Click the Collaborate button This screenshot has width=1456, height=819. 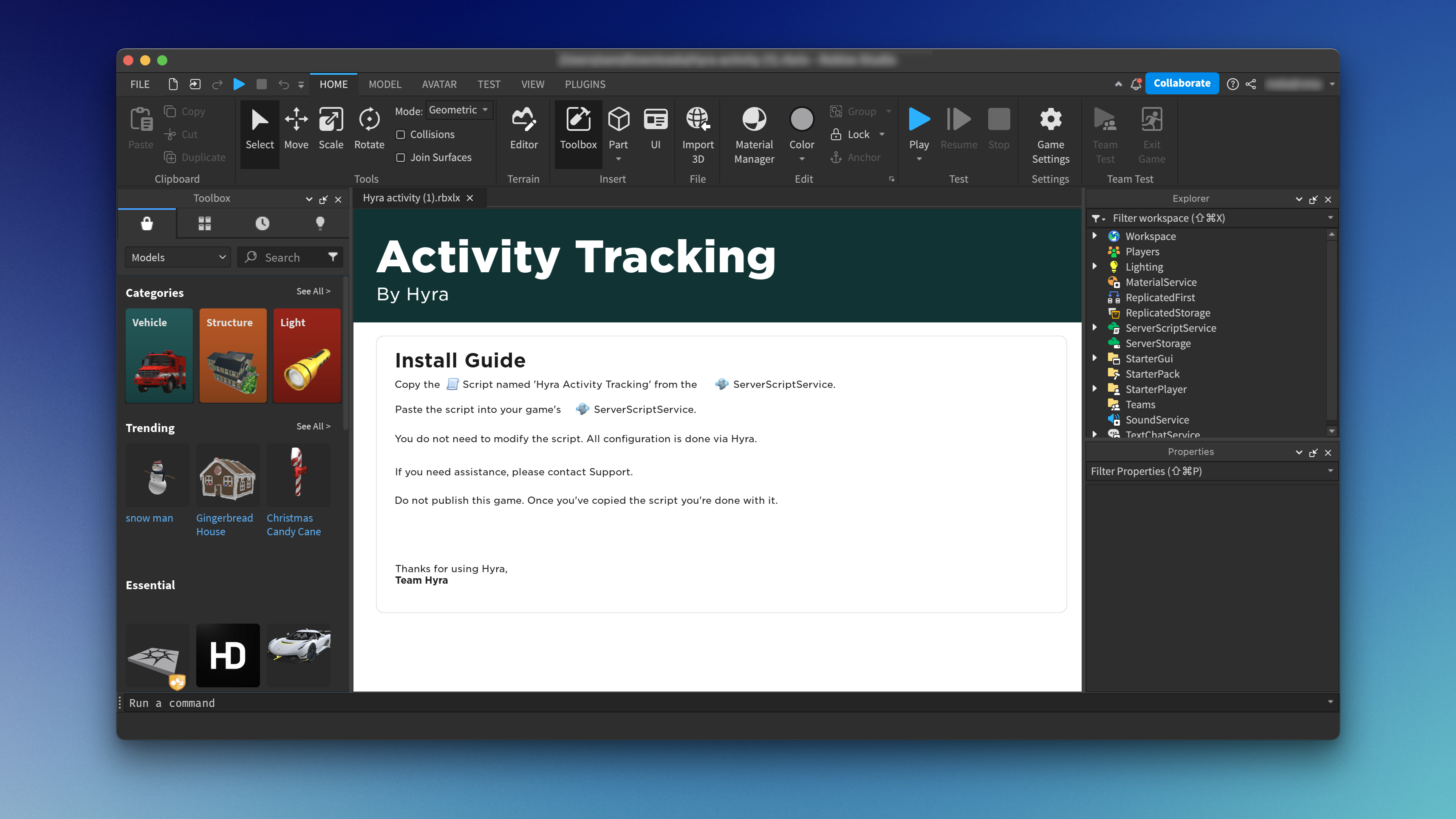pos(1182,83)
